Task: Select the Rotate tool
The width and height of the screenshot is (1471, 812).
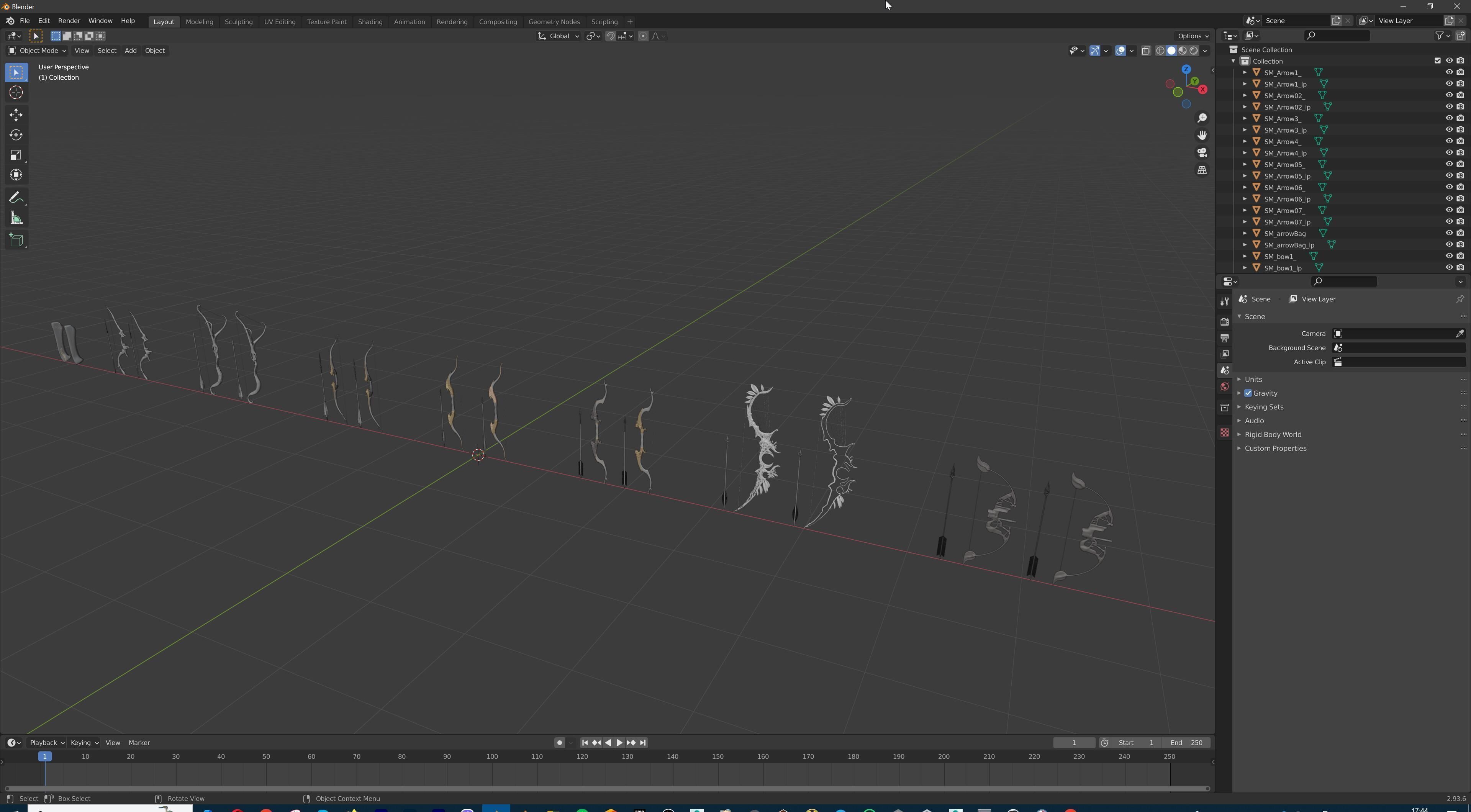Action: tap(16, 135)
